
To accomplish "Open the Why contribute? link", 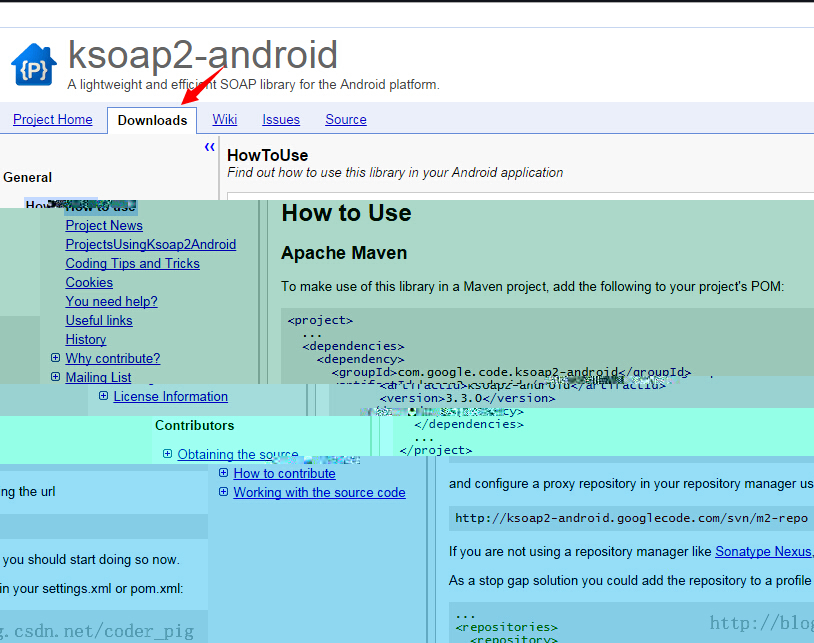I will pos(113,359).
